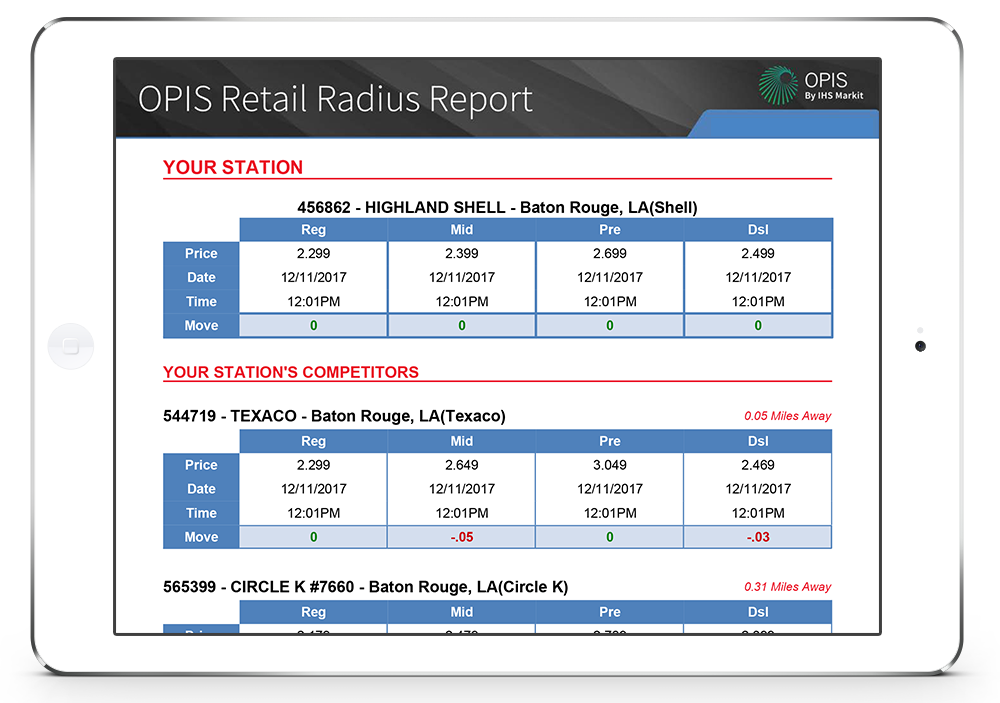The width and height of the screenshot is (1000, 703).
Task: Click Highland Shell Dsl date 12/11/2017
Action: 758,278
